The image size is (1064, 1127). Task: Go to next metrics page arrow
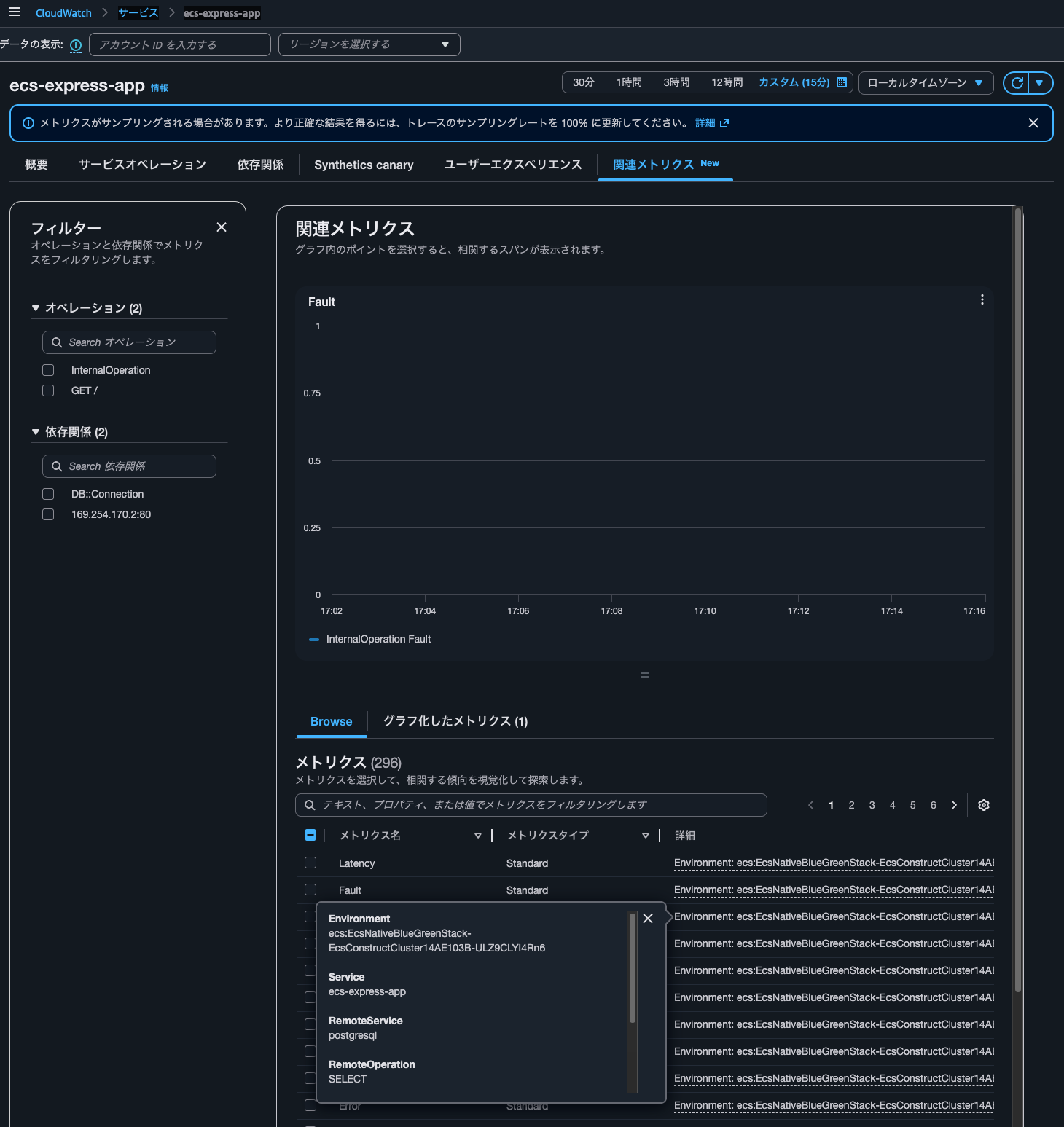[x=953, y=805]
